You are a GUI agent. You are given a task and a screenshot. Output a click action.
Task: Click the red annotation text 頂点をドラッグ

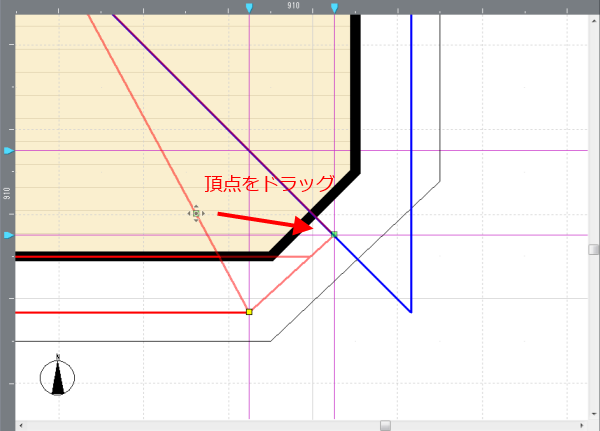tap(269, 183)
